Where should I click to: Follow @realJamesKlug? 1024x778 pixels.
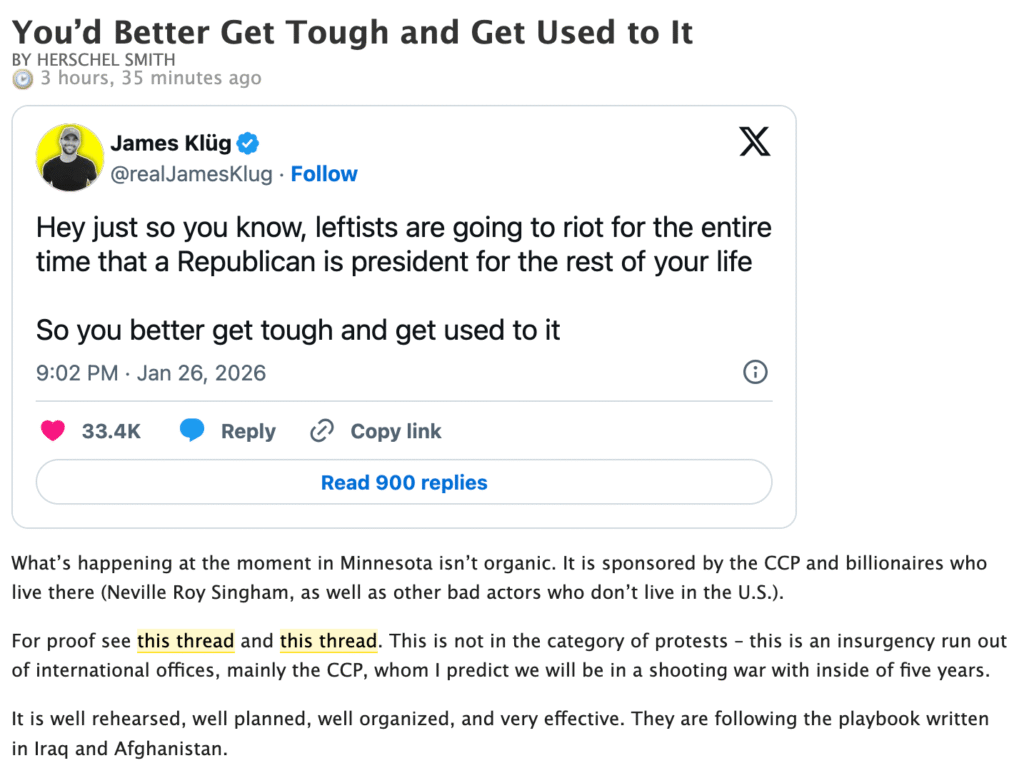point(324,174)
